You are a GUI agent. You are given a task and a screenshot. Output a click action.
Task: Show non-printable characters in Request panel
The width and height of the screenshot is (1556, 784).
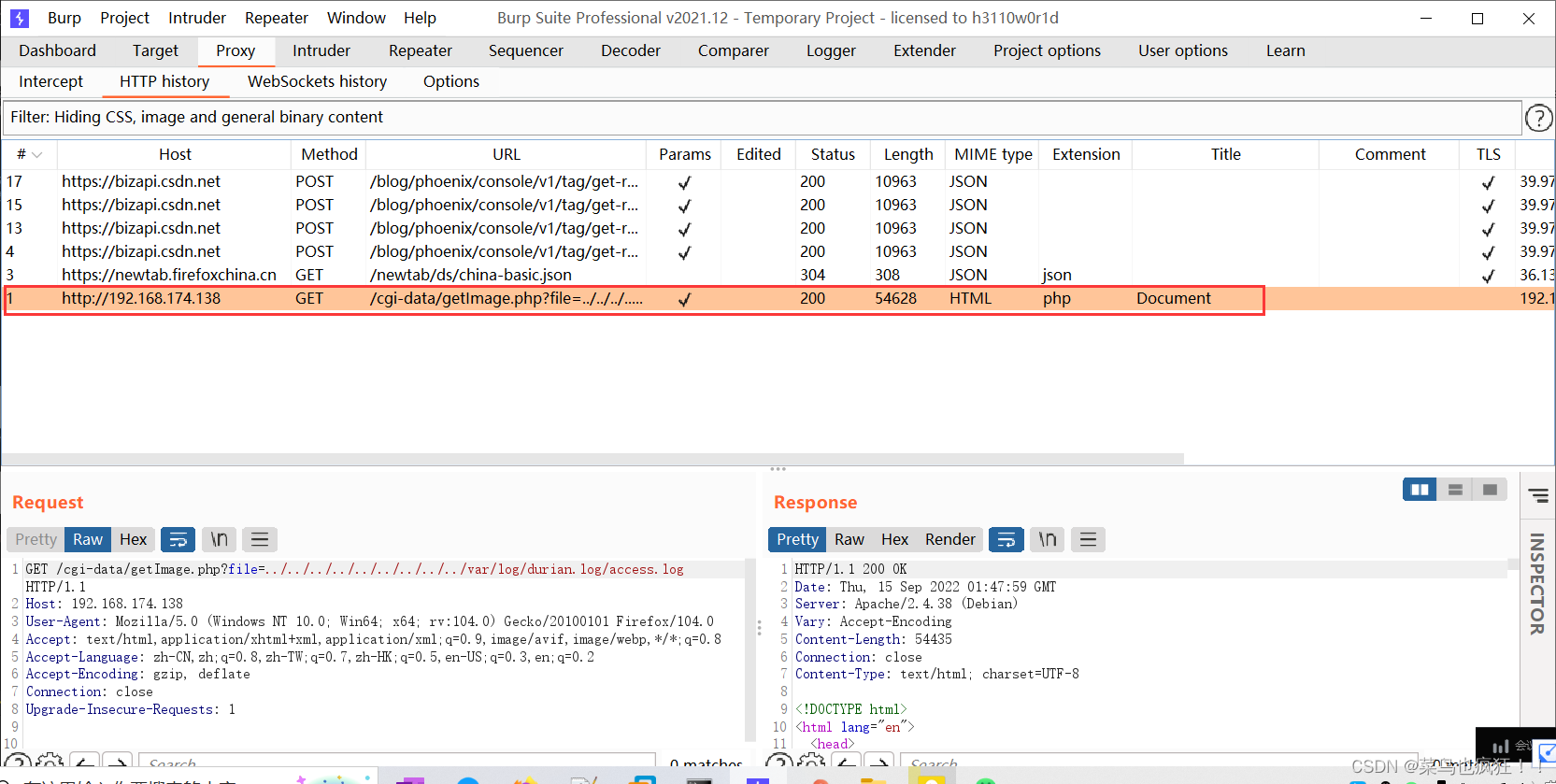tap(219, 539)
